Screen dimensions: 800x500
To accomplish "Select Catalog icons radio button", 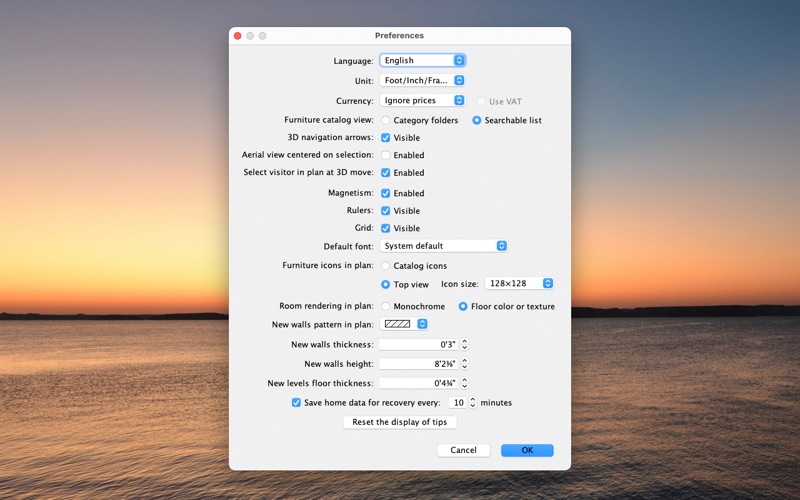I will pyautogui.click(x=386, y=266).
